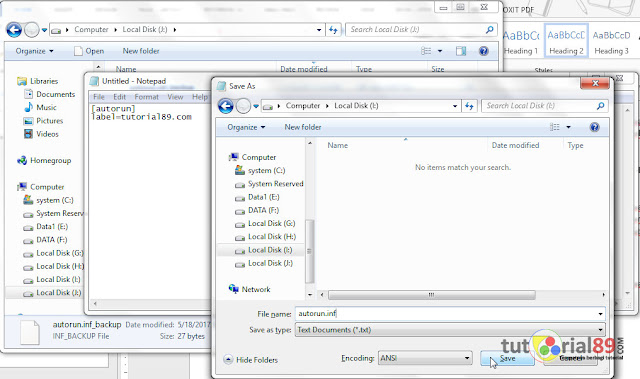Click Back arrow in Explorer window
Viewport: 640px width, 379px height.
14,30
